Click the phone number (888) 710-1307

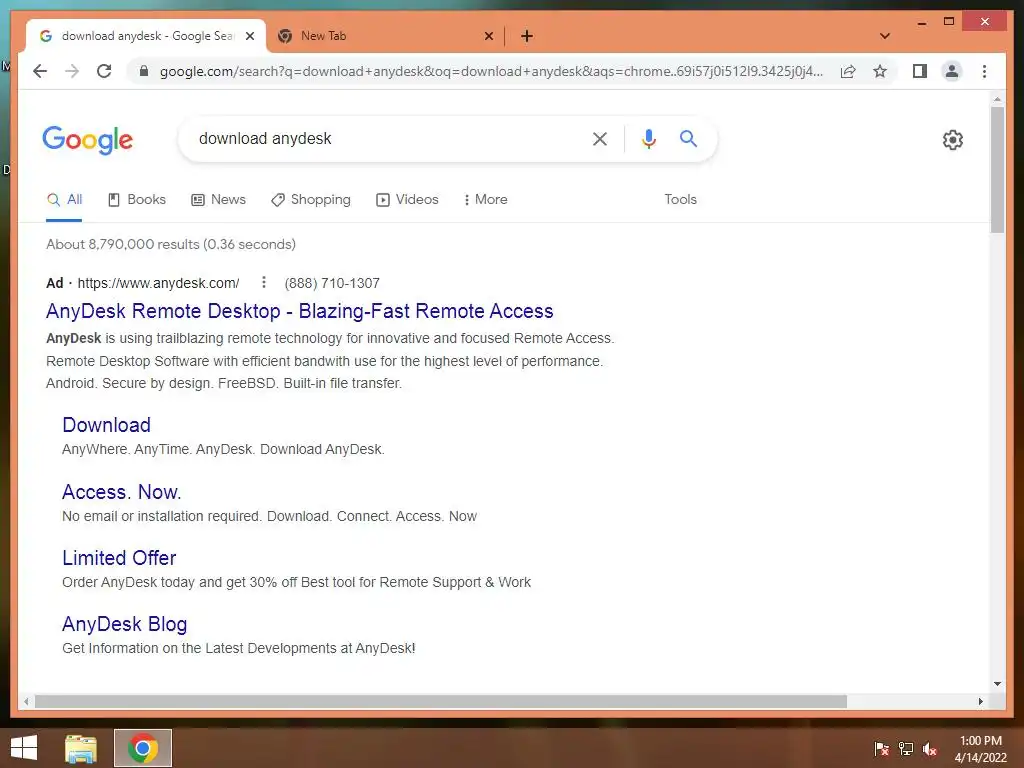coord(332,283)
